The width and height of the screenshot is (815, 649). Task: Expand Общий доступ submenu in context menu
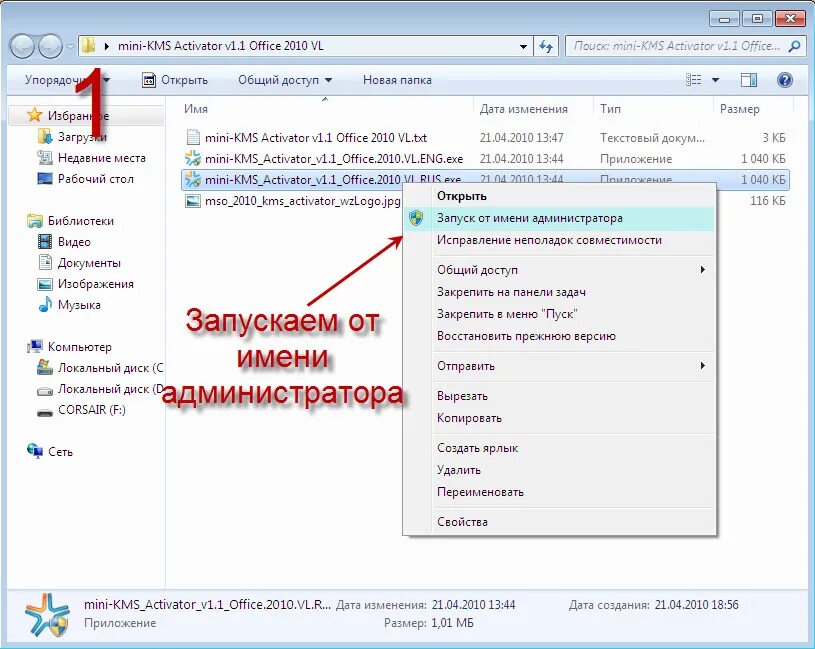click(559, 270)
